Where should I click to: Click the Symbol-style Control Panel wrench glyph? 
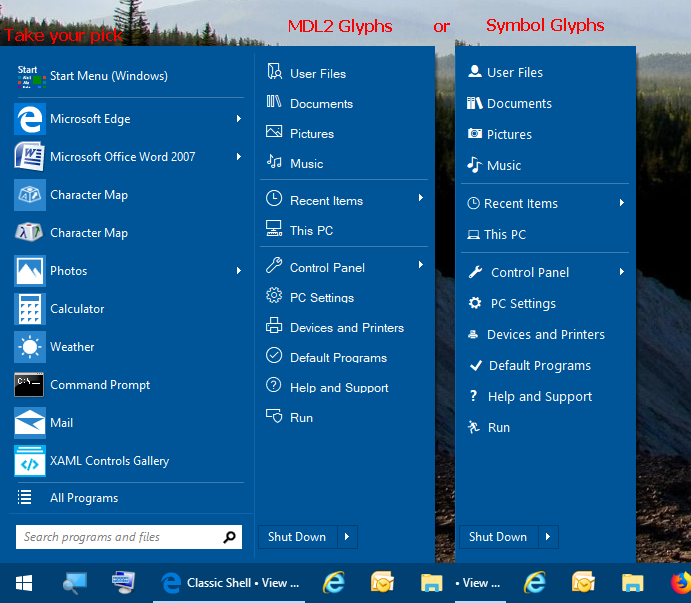coord(475,272)
